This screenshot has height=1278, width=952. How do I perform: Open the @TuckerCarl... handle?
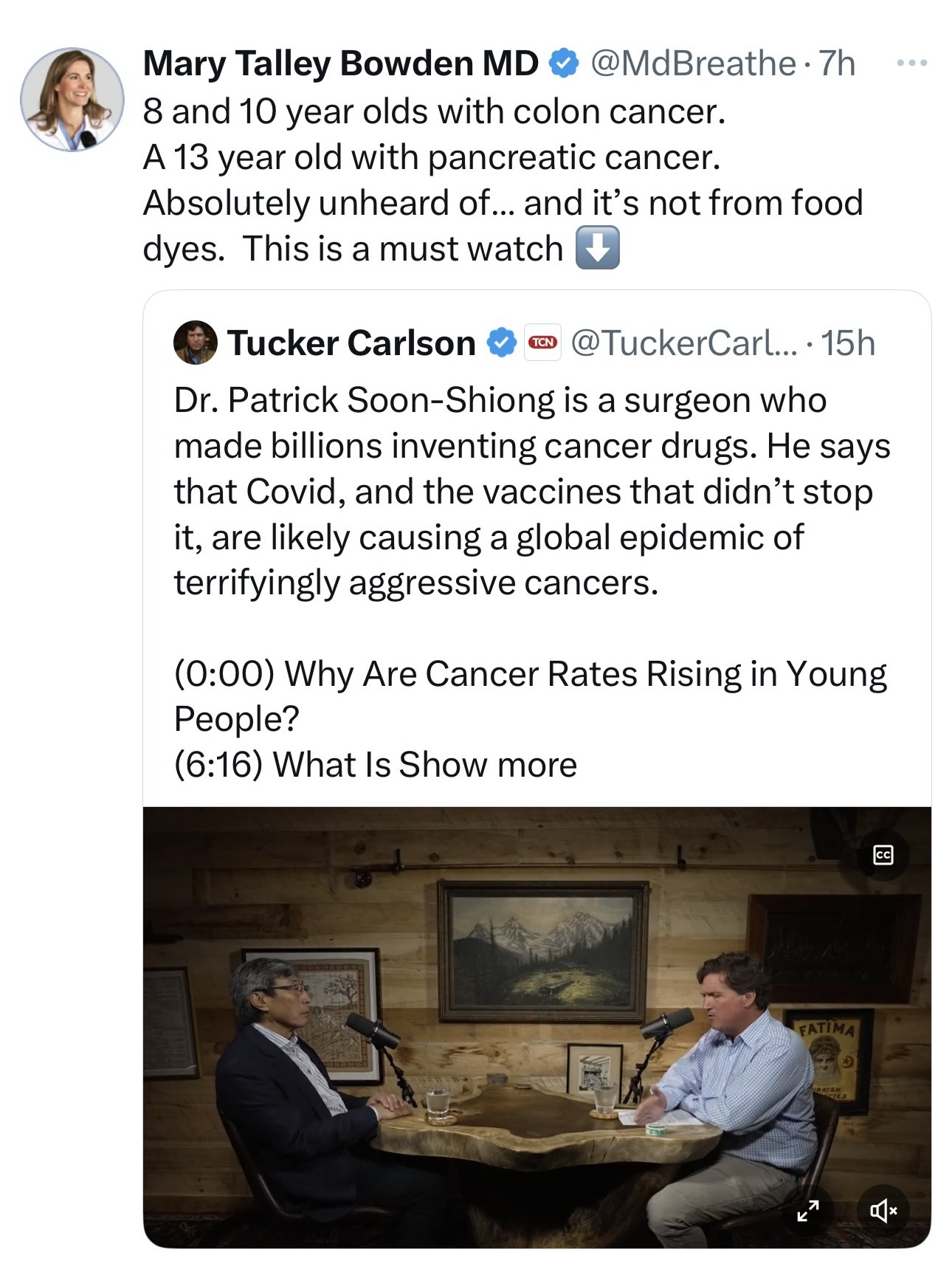(684, 343)
